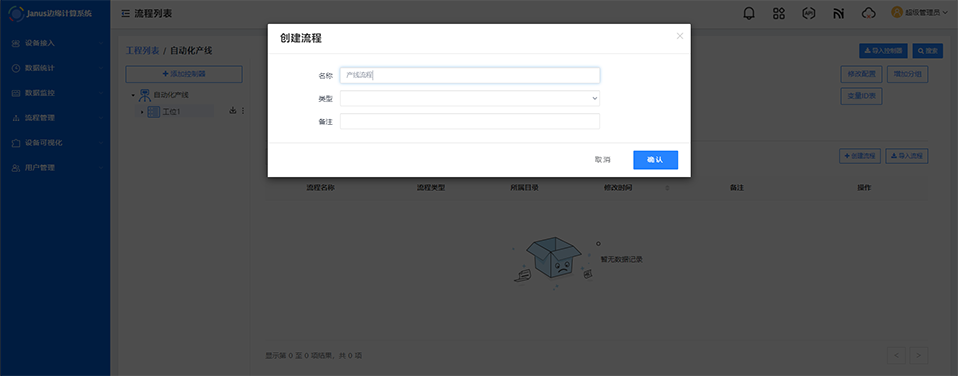Open the notification bell

click(749, 13)
